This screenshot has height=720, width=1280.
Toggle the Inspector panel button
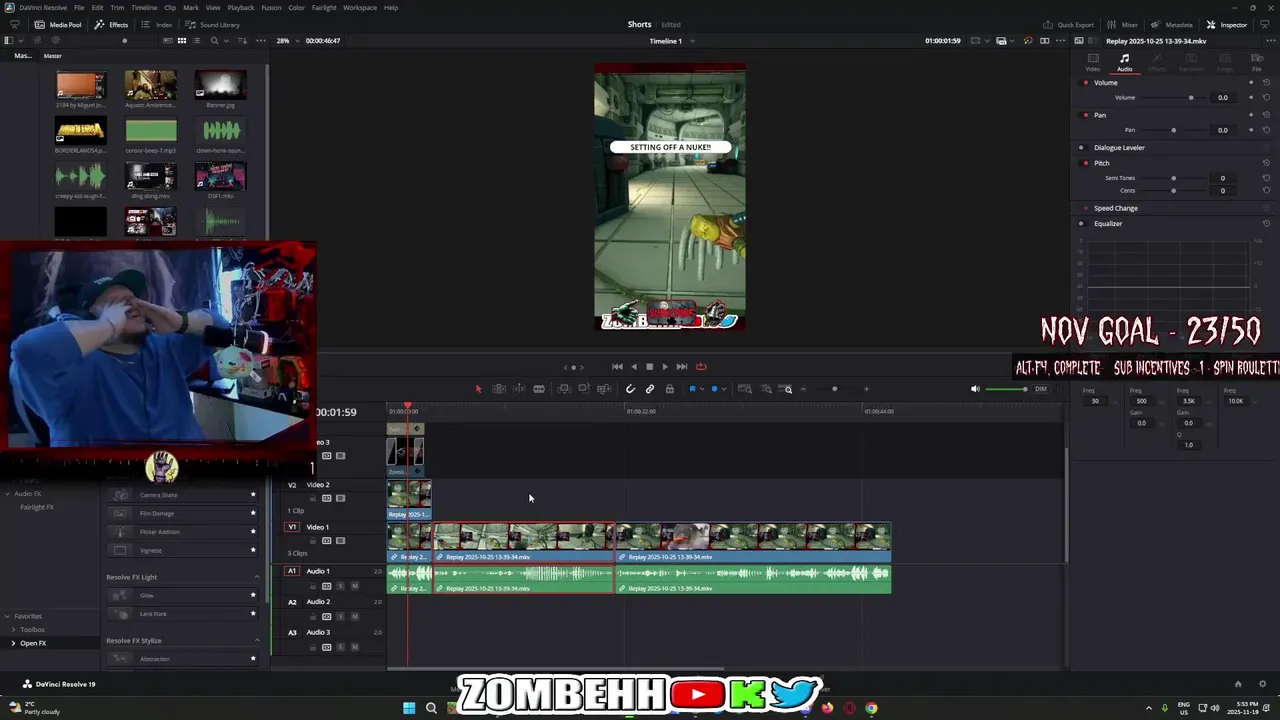point(1227,25)
